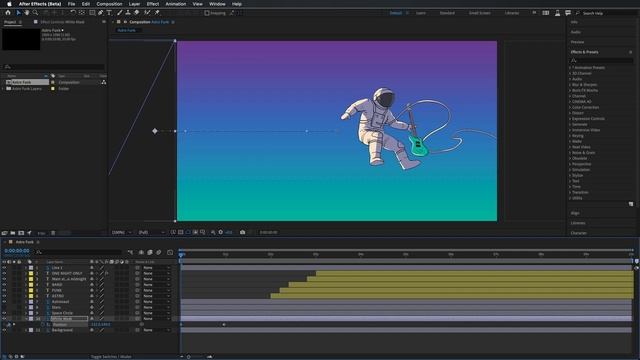Expand the Color Correction effects category
The image size is (640, 360).
[x=570, y=107]
